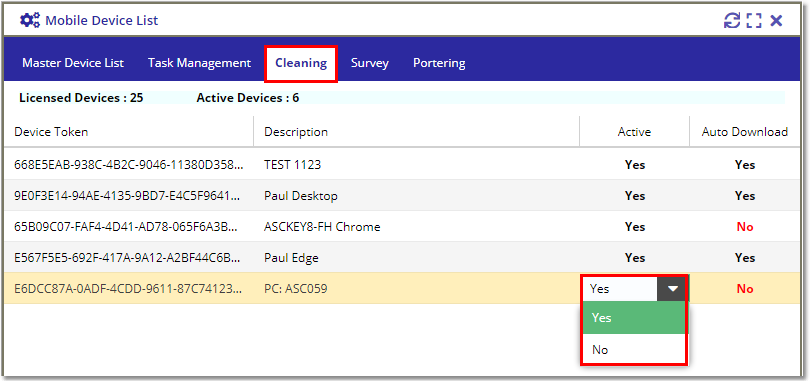Click Active Yes for Paul Desktop
The image size is (810, 383).
point(635,196)
